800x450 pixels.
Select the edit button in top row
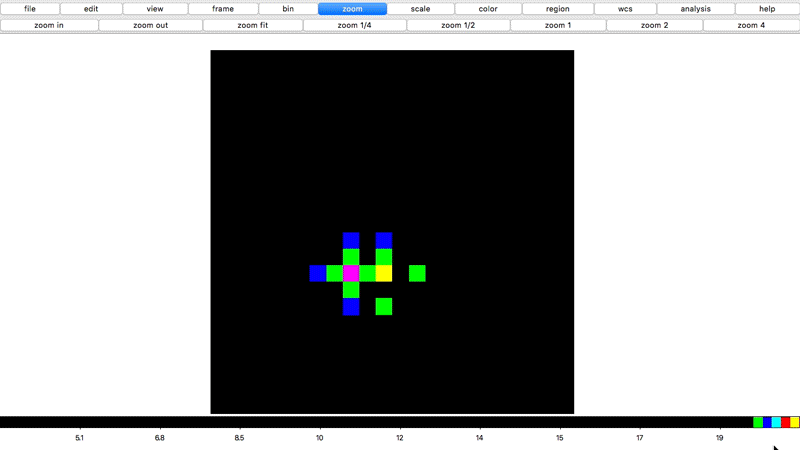click(91, 9)
